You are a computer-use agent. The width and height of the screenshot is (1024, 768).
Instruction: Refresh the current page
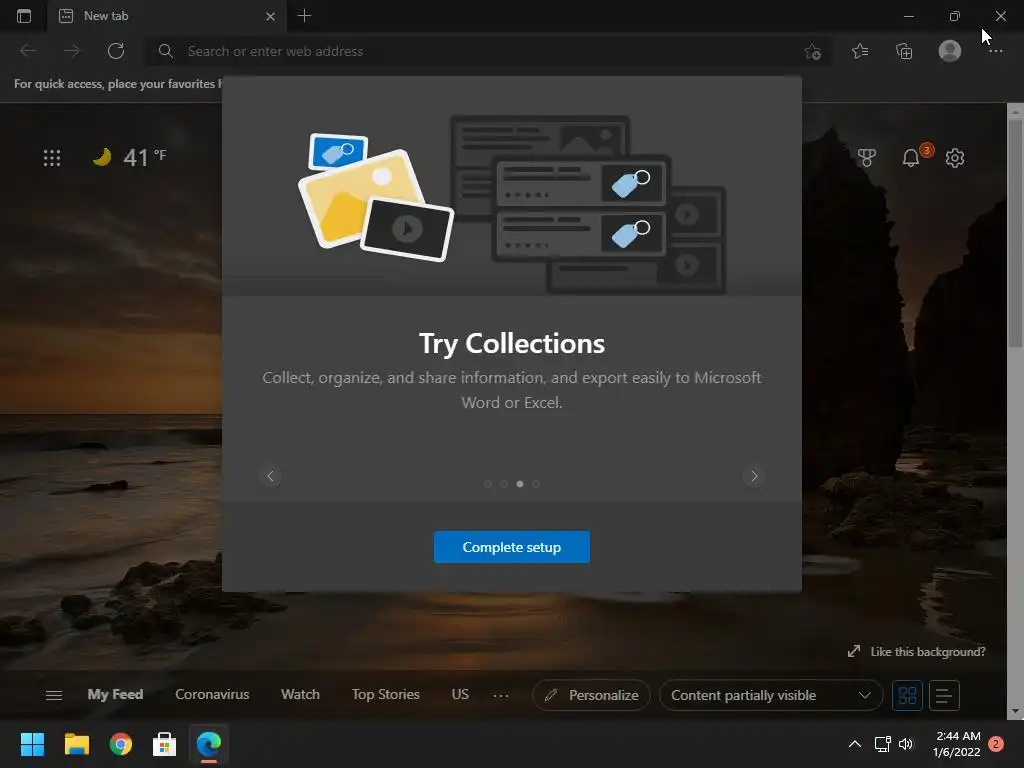pos(116,51)
